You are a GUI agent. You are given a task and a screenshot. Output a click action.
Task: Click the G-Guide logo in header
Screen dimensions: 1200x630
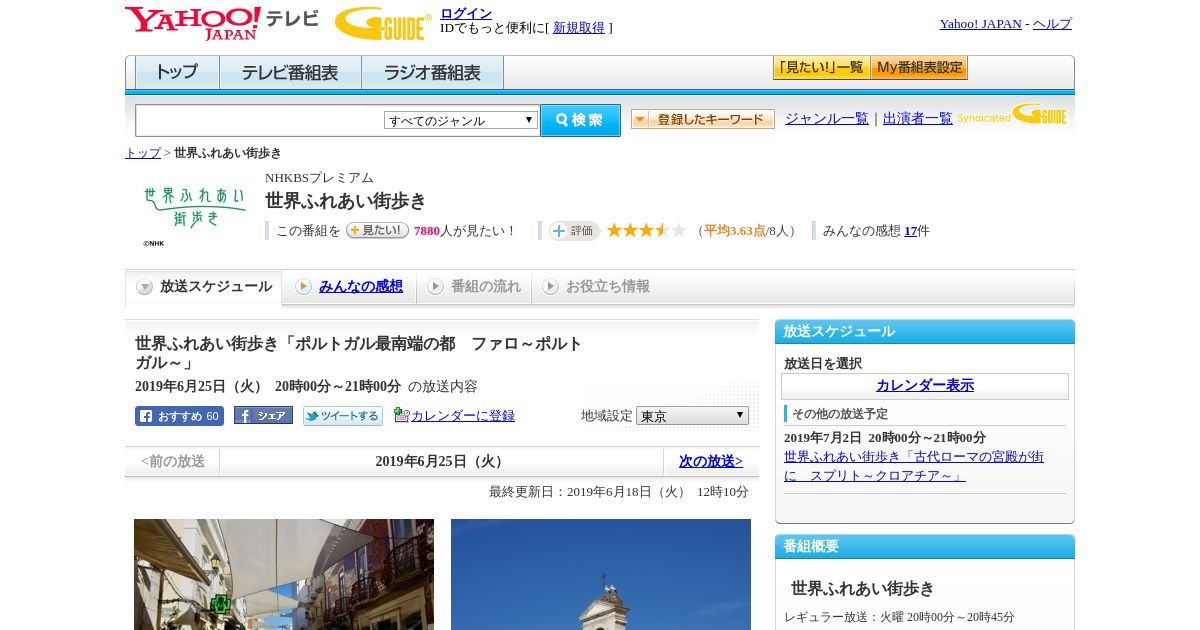point(383,24)
